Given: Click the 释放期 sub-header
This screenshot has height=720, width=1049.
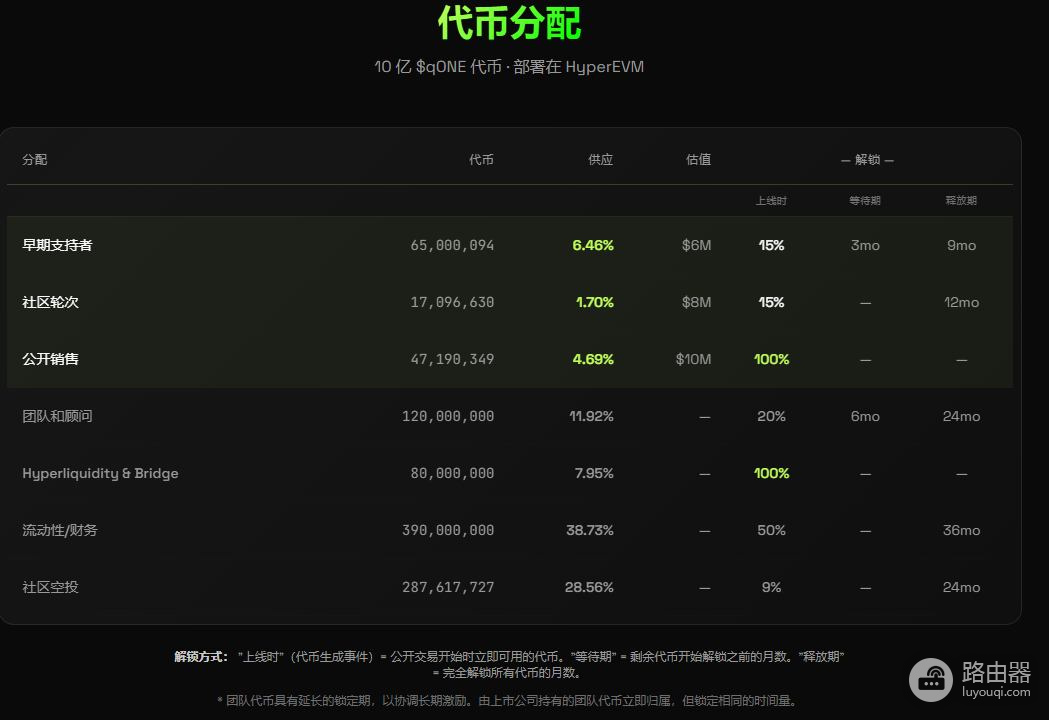Looking at the screenshot, I should (961, 201).
